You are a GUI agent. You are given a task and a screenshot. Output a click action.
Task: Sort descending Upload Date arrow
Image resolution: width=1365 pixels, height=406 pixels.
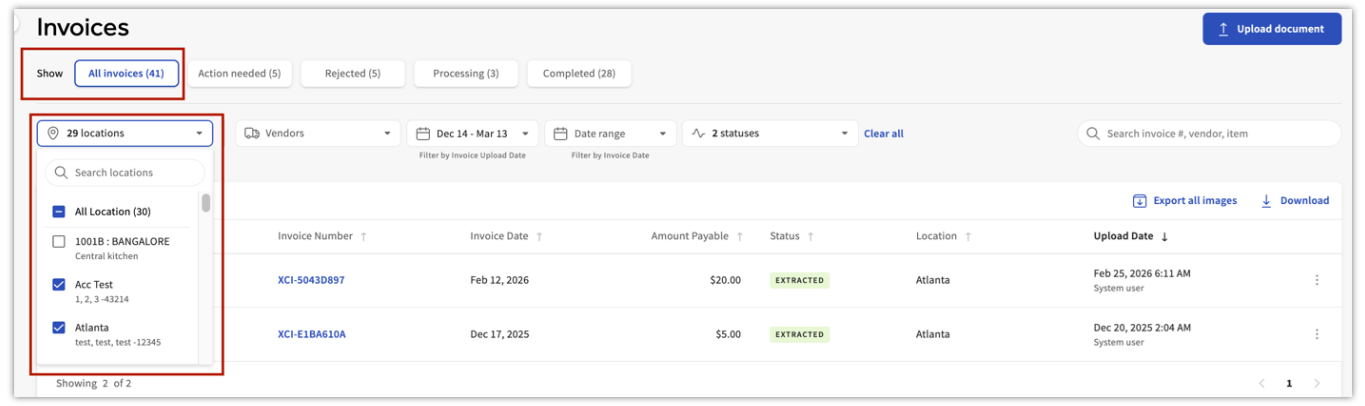click(x=1164, y=237)
